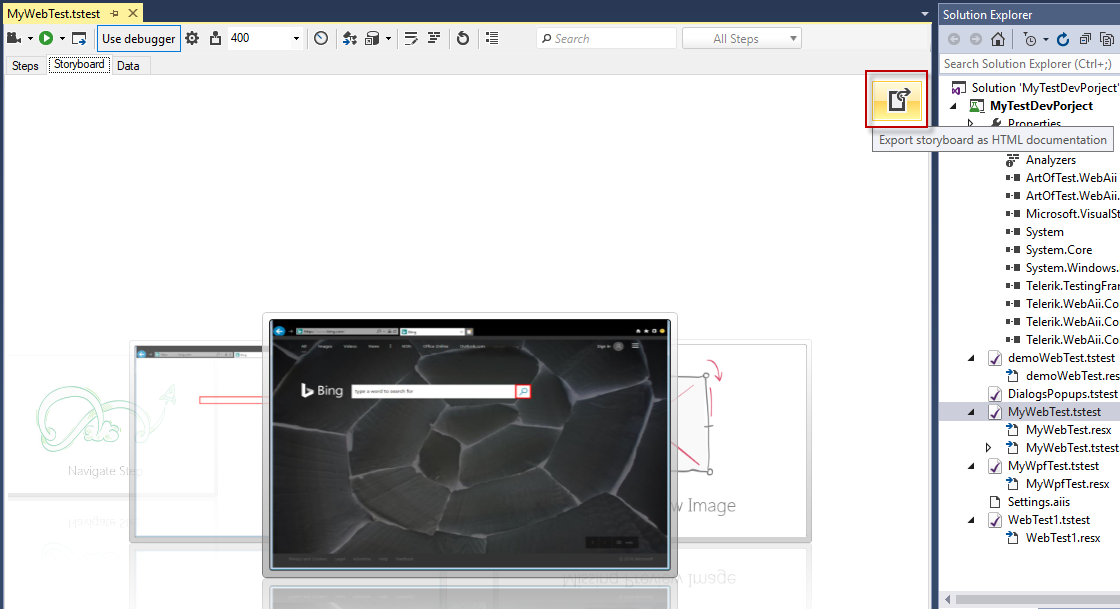Go to Home in Solution Explorer

click(x=998, y=39)
